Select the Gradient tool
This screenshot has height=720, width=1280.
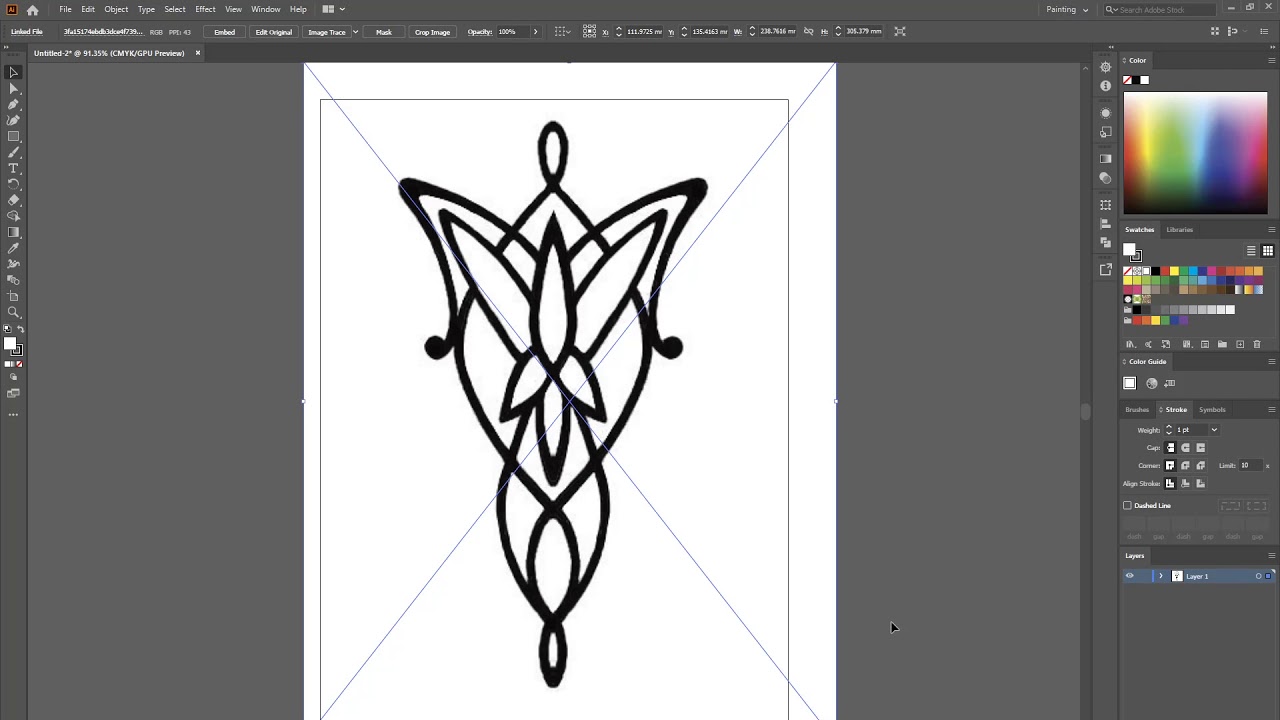14,233
